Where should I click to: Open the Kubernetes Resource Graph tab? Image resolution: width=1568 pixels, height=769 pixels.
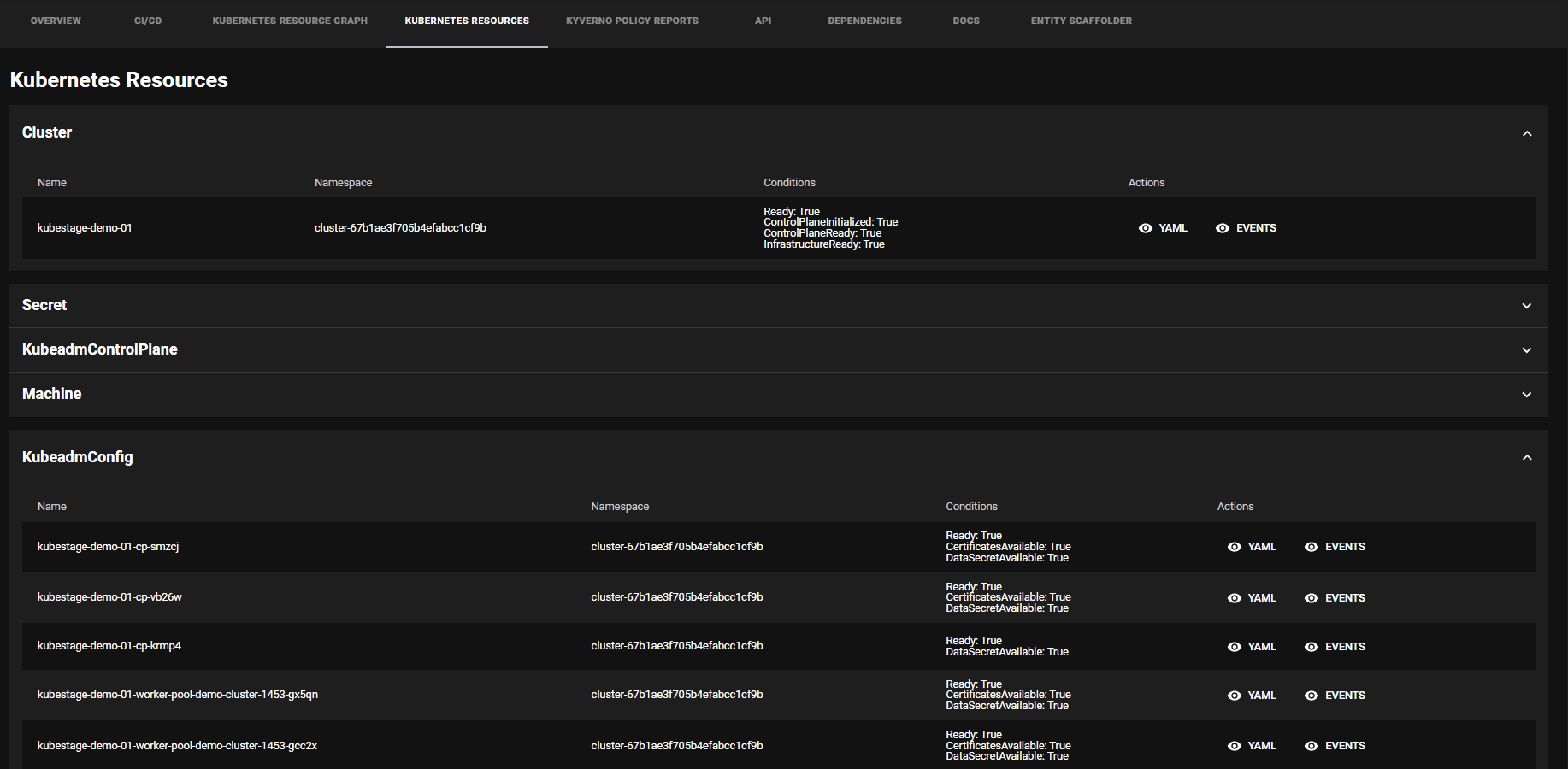tap(290, 21)
